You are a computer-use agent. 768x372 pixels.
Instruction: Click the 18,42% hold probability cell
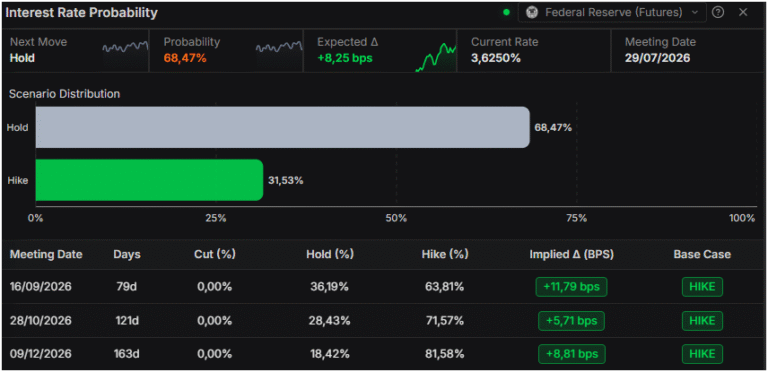tap(329, 354)
